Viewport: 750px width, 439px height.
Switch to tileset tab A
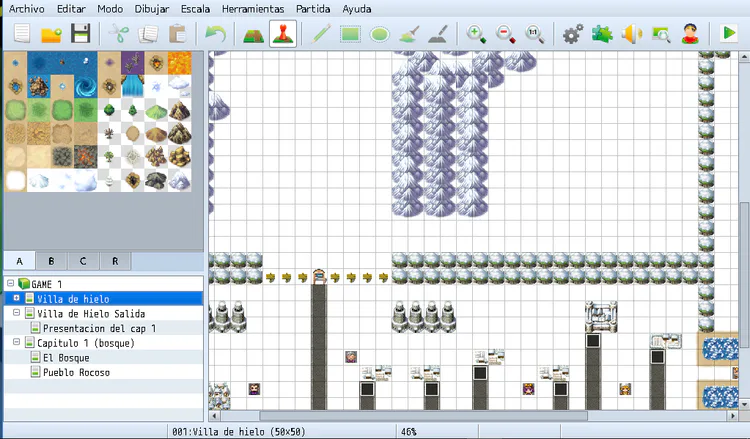(20, 261)
